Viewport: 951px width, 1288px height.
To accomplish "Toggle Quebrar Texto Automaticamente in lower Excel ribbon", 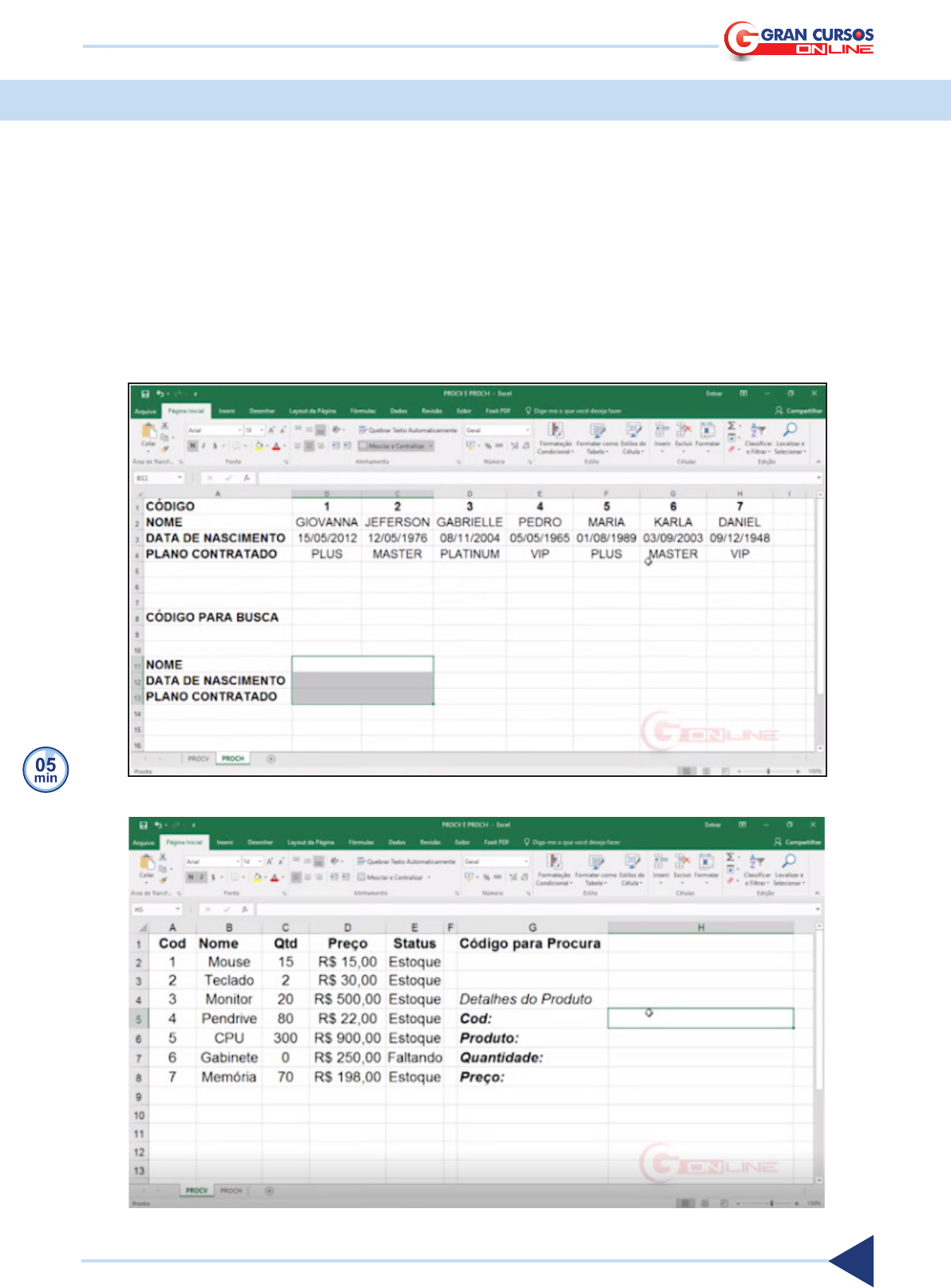I will pos(406,862).
